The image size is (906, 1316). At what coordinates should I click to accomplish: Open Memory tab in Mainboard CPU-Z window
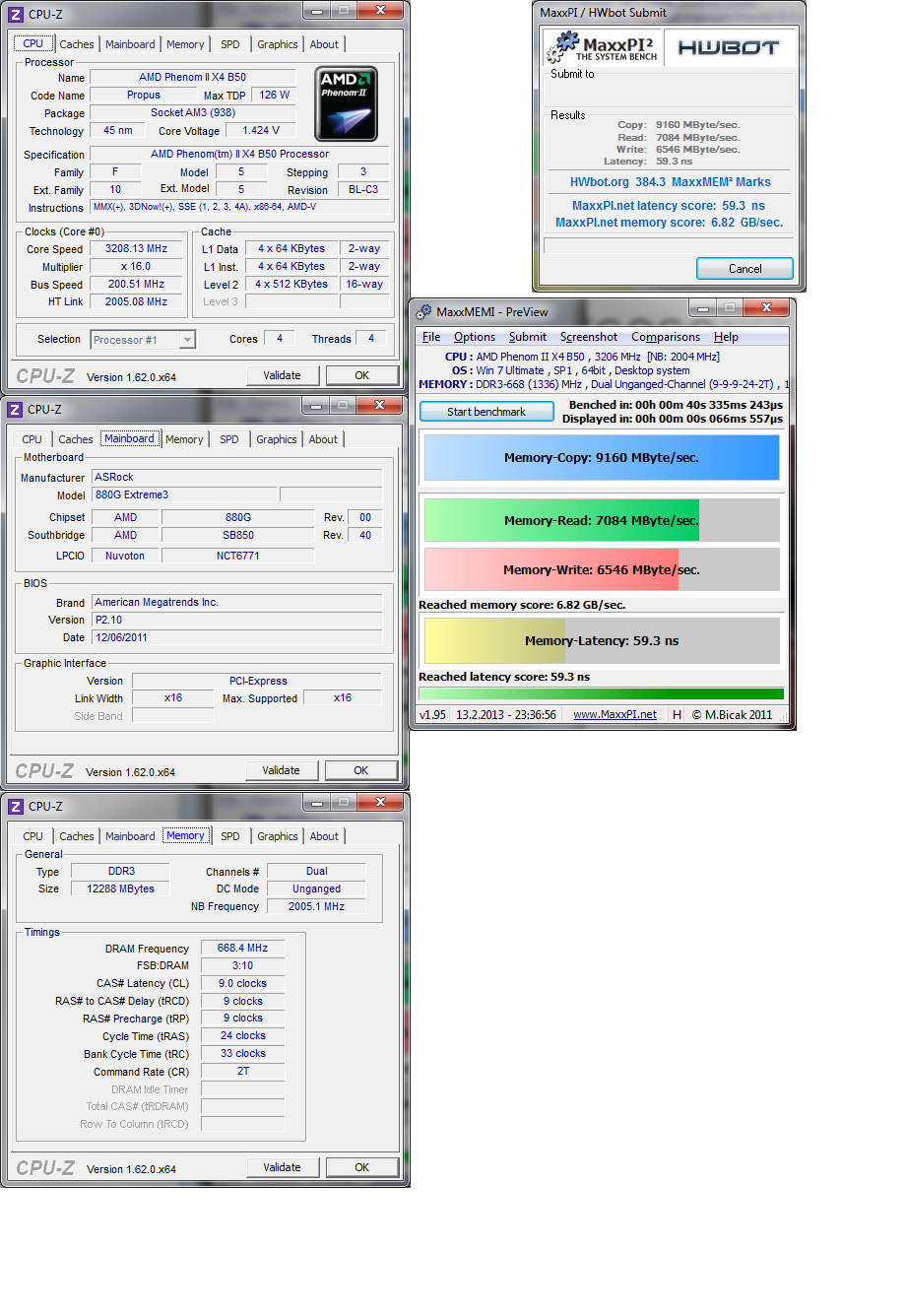[x=184, y=439]
